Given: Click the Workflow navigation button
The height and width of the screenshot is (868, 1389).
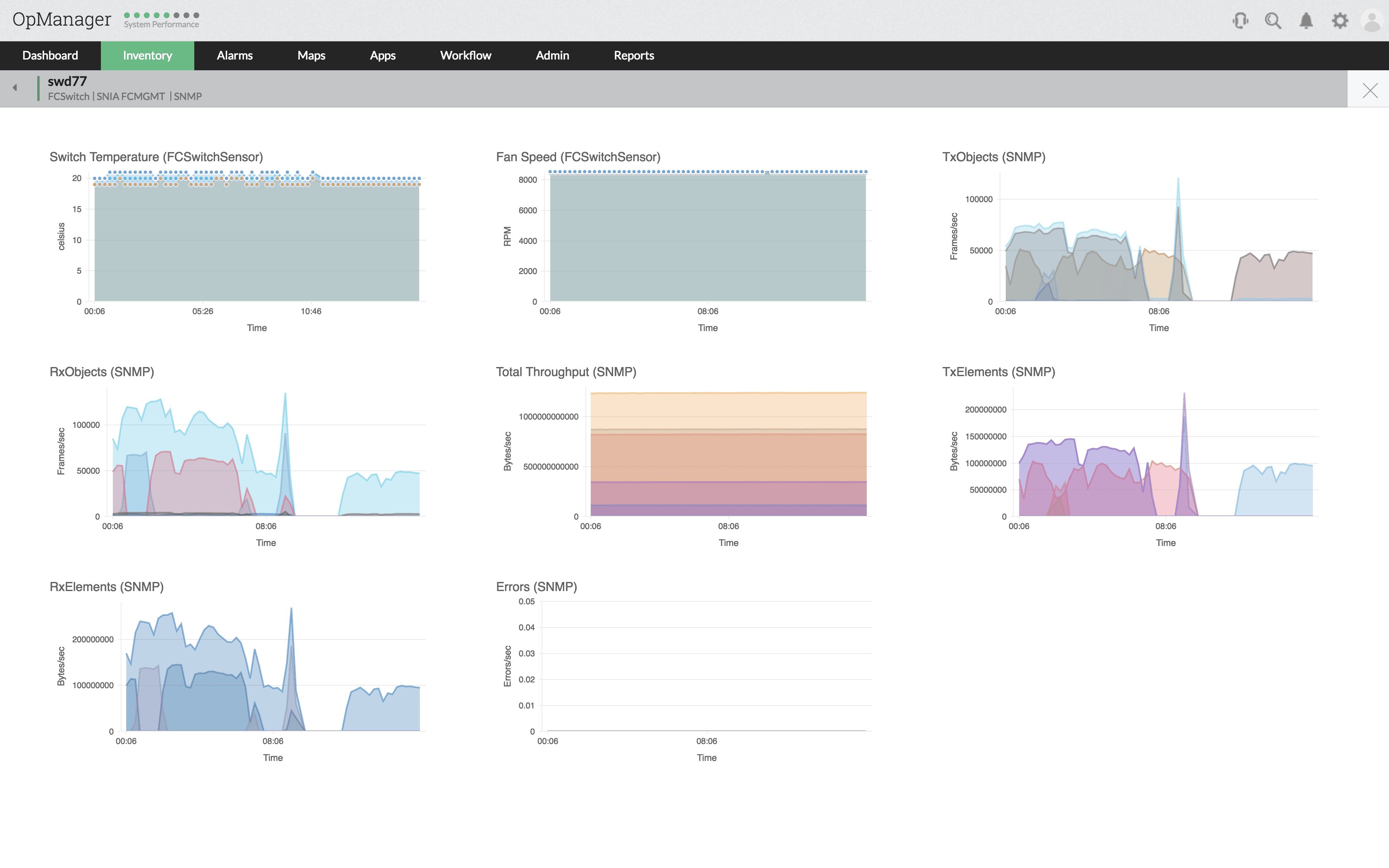Looking at the screenshot, I should point(465,55).
